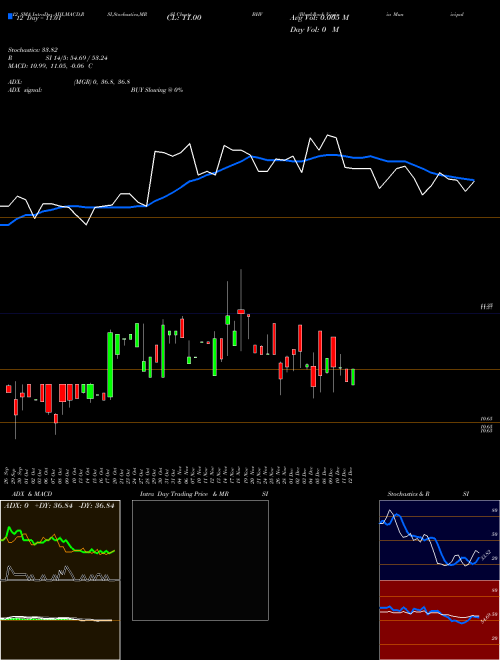Click the blue 12-day SMA legend square
Screen dimensions: 500x660
[10, 16]
